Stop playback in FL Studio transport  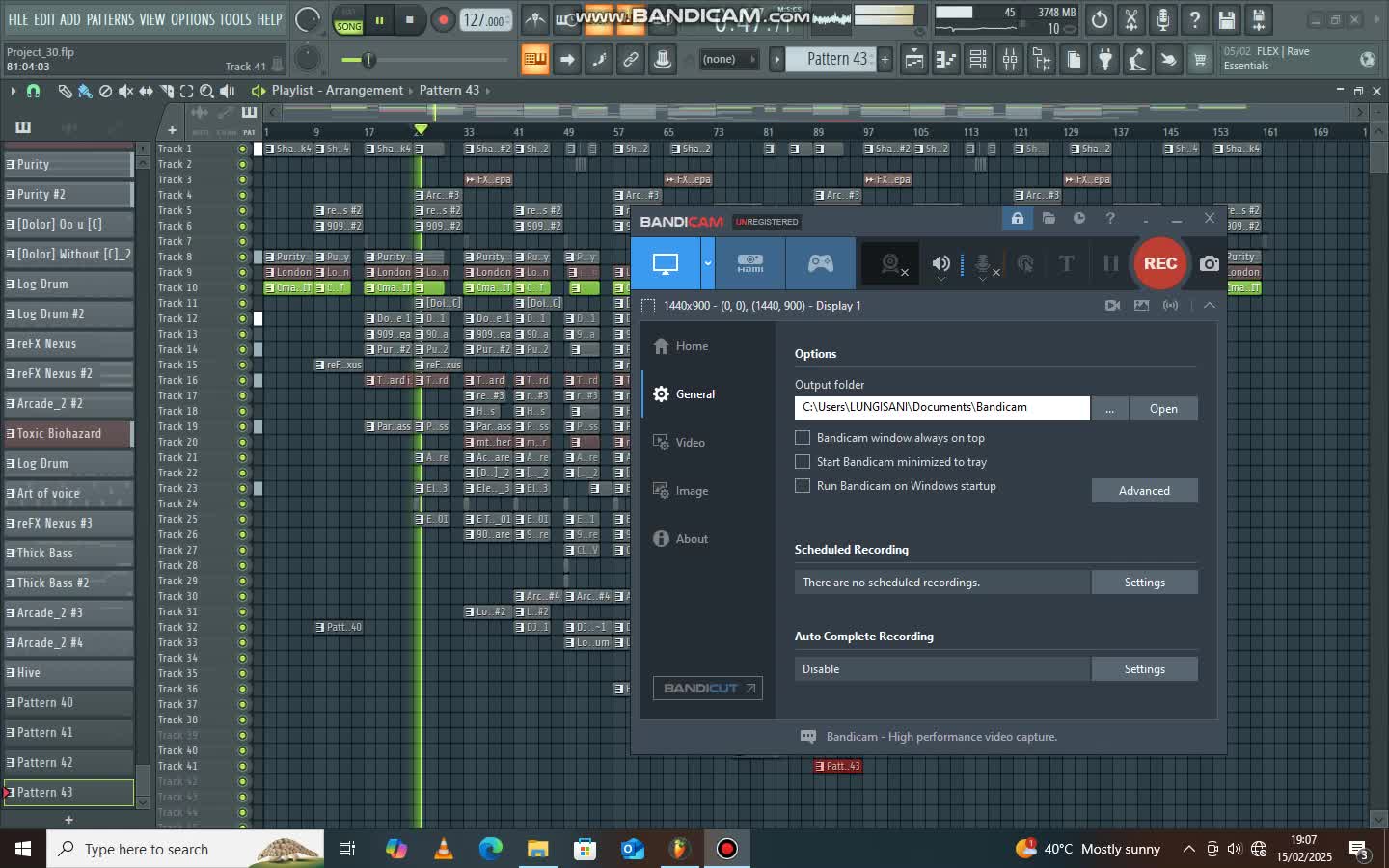tap(410, 20)
